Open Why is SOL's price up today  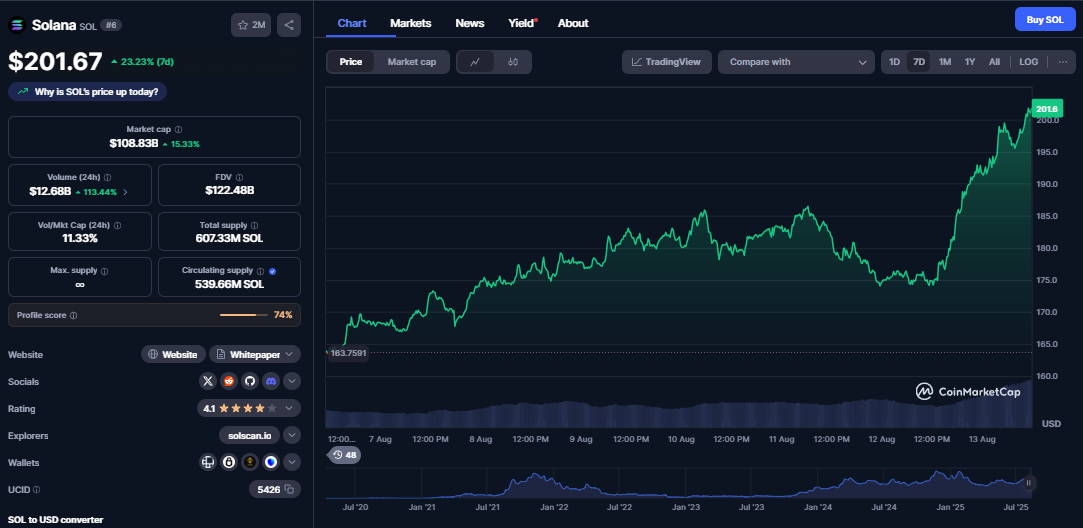coord(88,91)
